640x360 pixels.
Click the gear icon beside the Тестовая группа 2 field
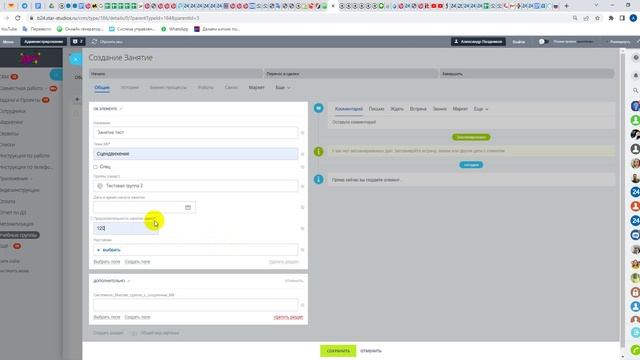pos(302,186)
